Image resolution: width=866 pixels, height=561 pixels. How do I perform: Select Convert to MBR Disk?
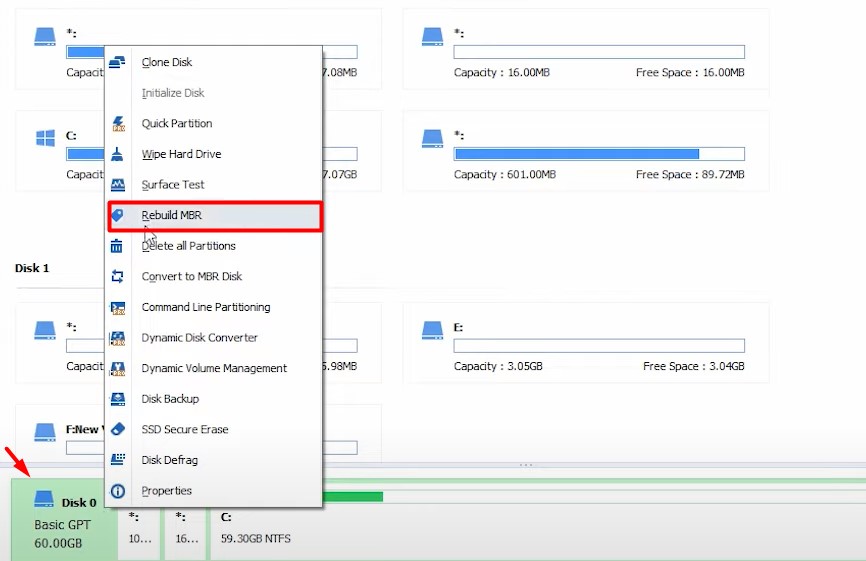[x=215, y=276]
